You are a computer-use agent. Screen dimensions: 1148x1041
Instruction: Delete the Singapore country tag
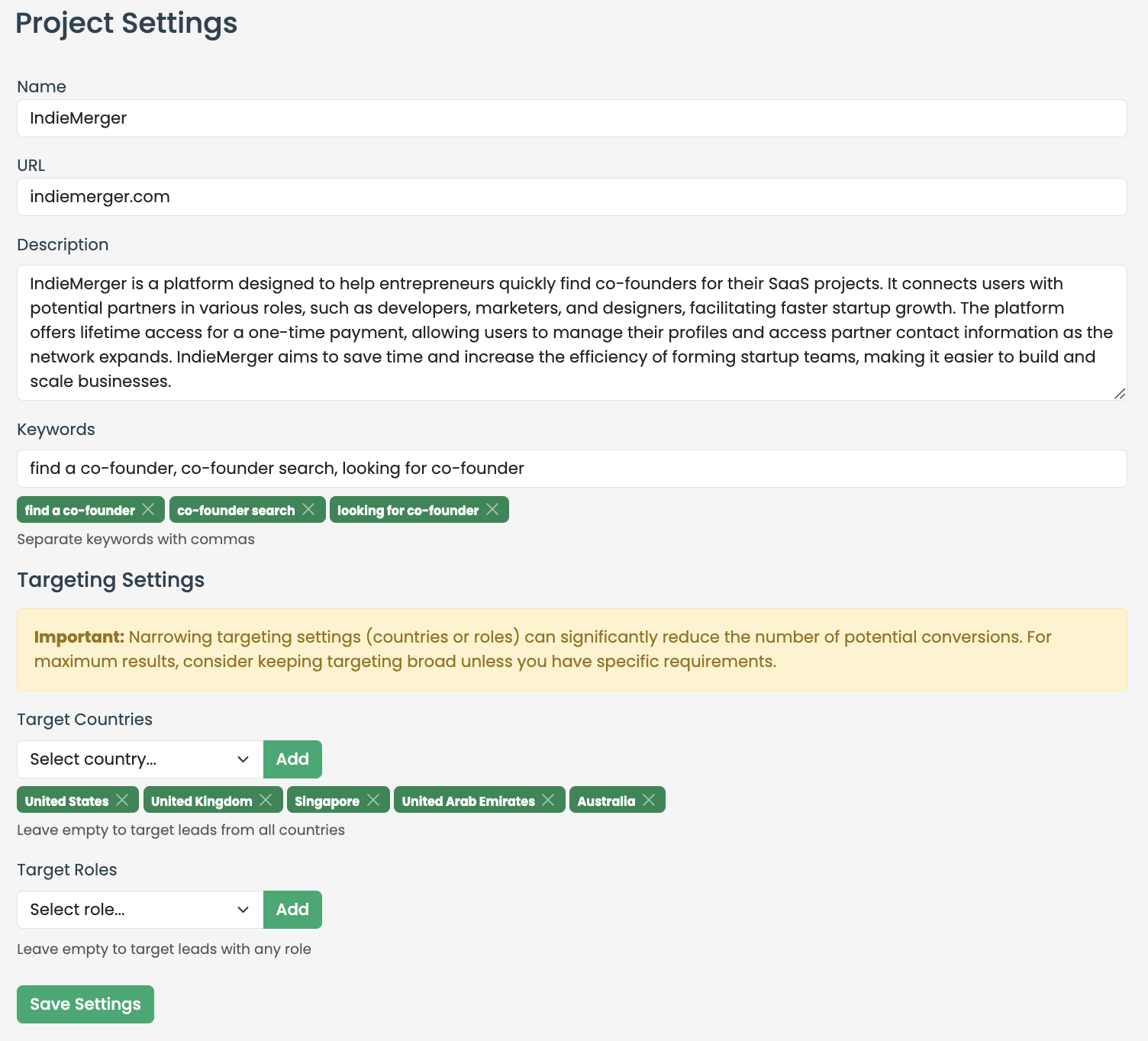[373, 800]
